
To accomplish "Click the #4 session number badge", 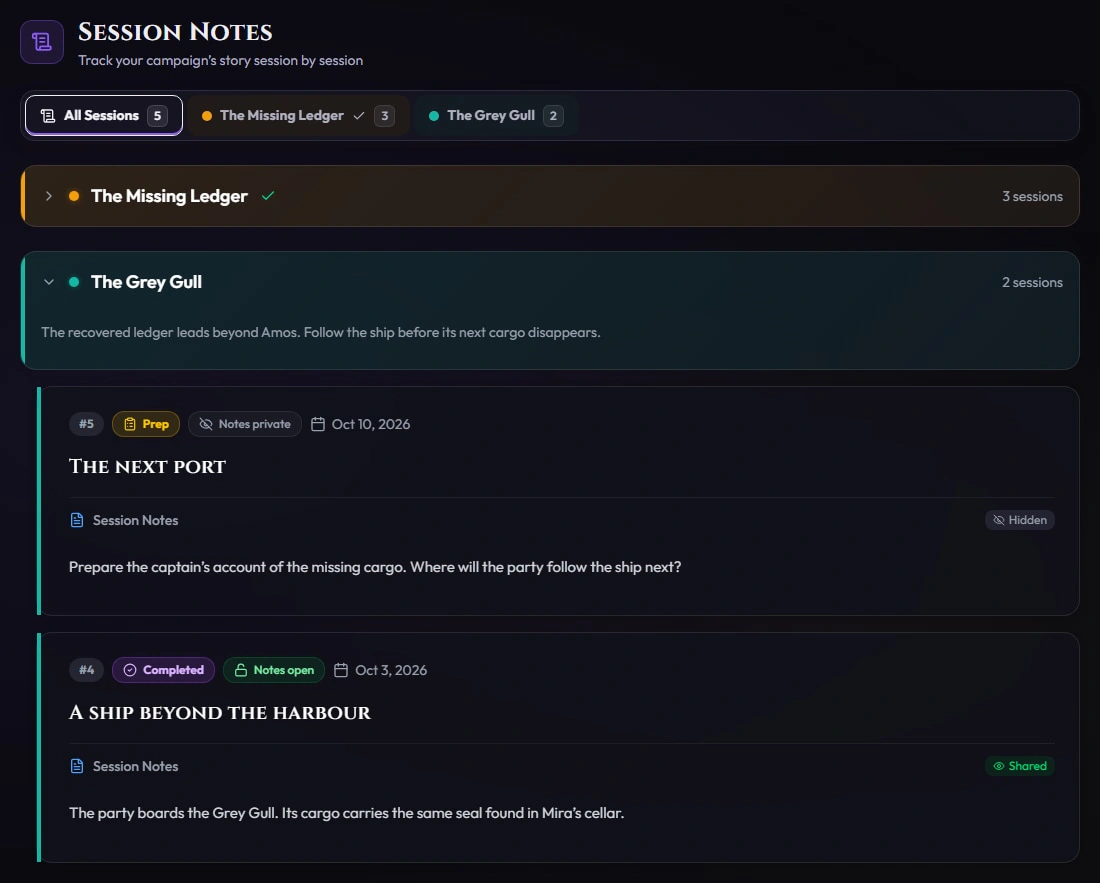I will click(86, 670).
